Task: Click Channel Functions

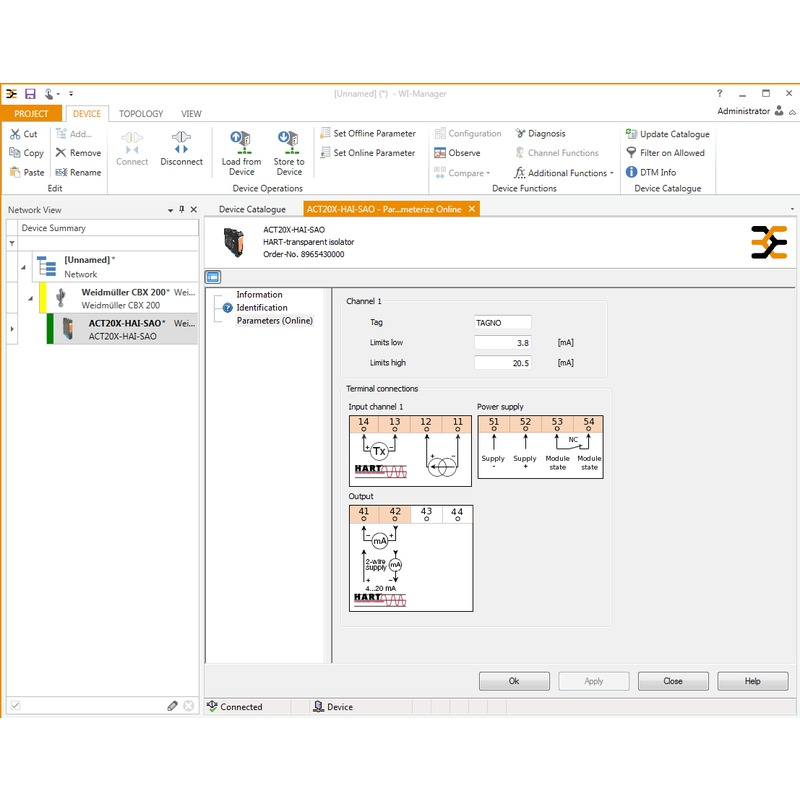Action: [x=557, y=153]
